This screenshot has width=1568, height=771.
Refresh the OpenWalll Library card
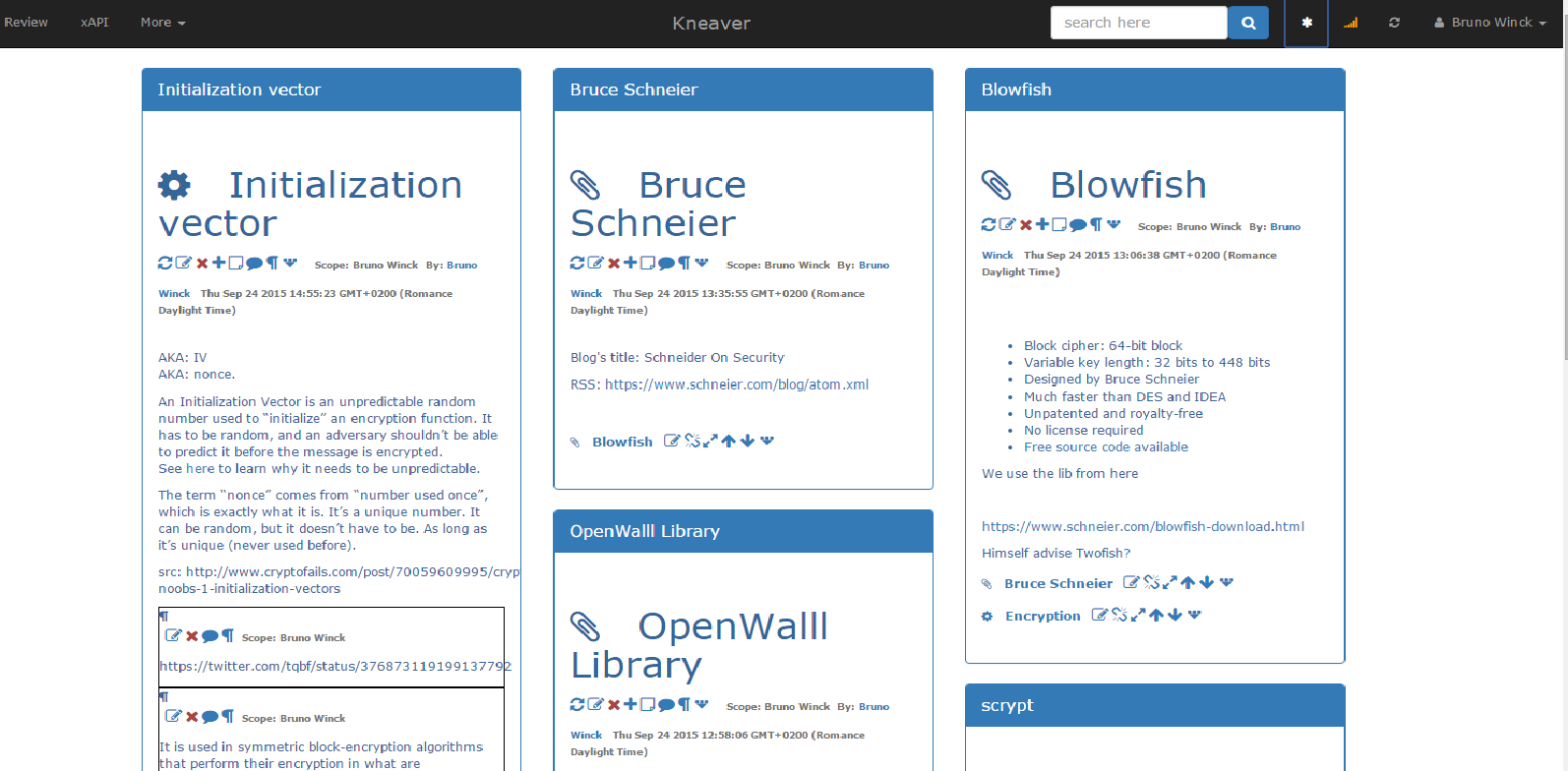pos(577,704)
